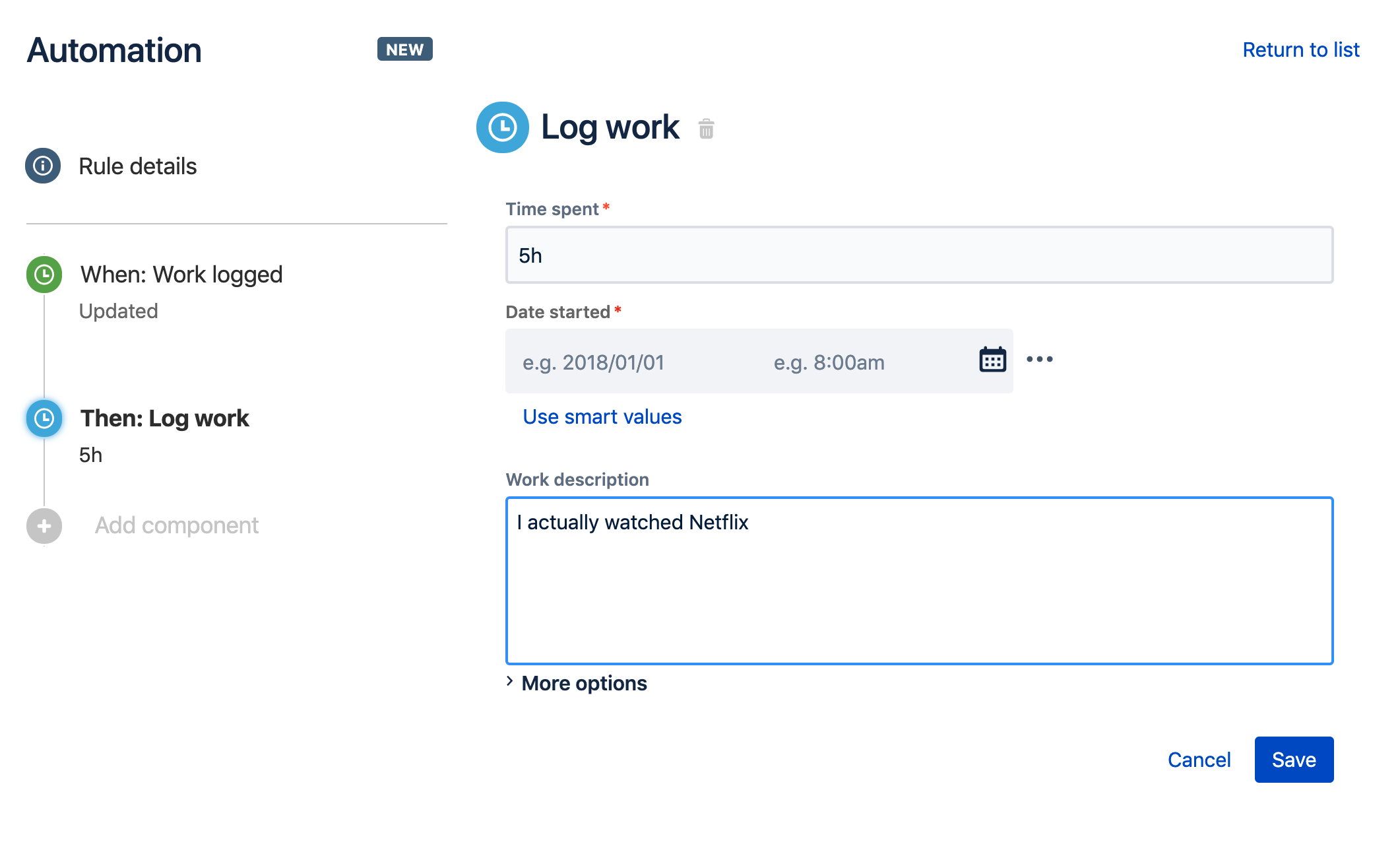Click the green Work logged trigger icon

coord(44,274)
